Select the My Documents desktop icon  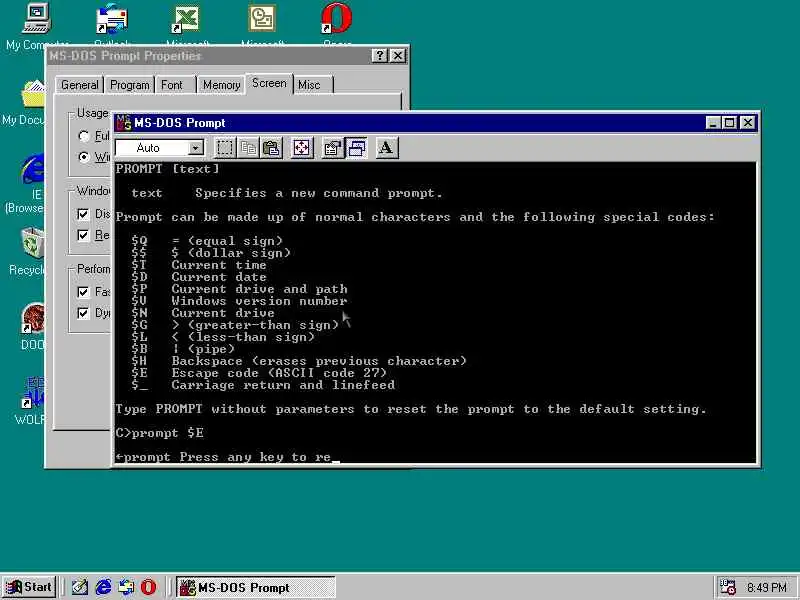[23, 102]
